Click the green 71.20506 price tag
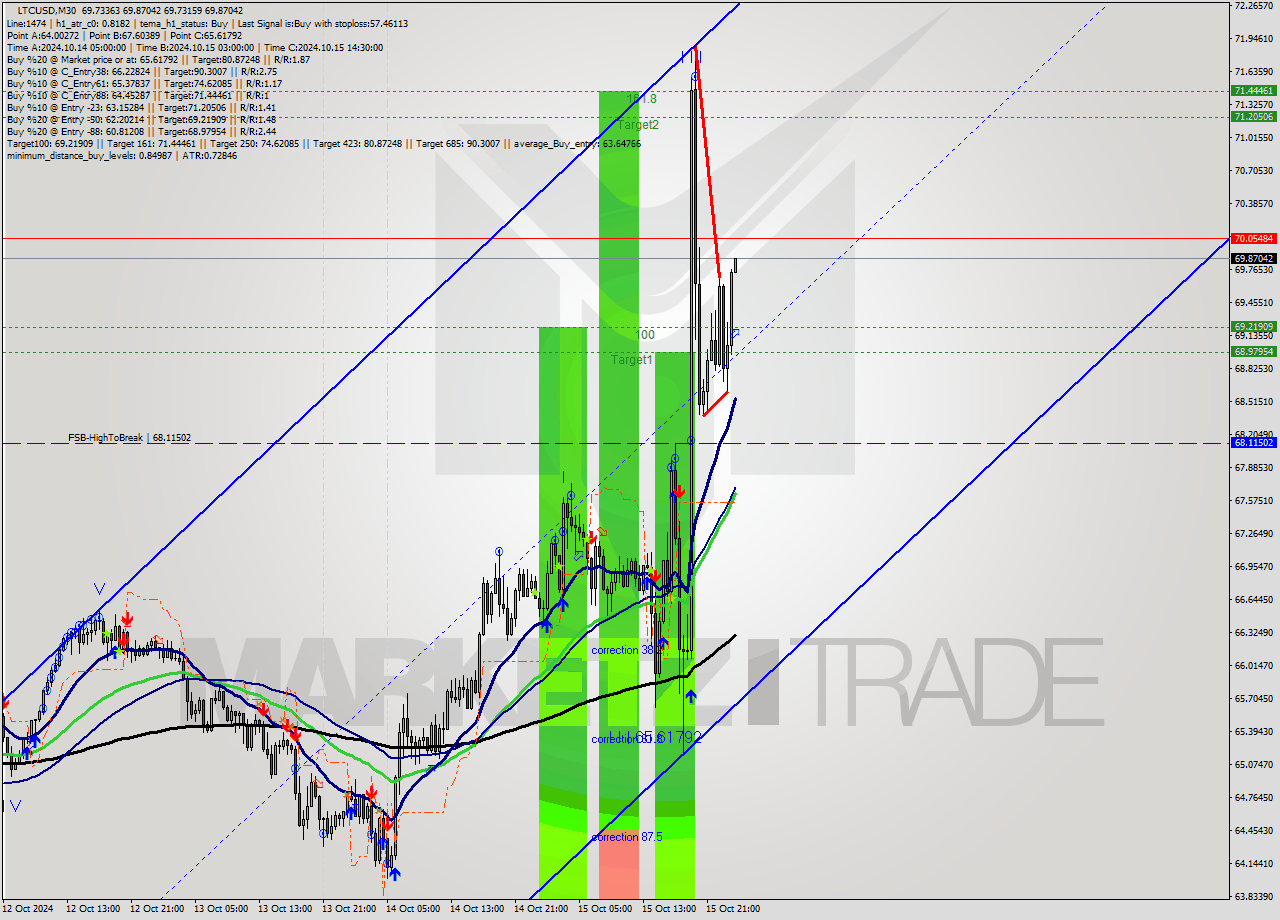1280x920 pixels. tap(1254, 116)
